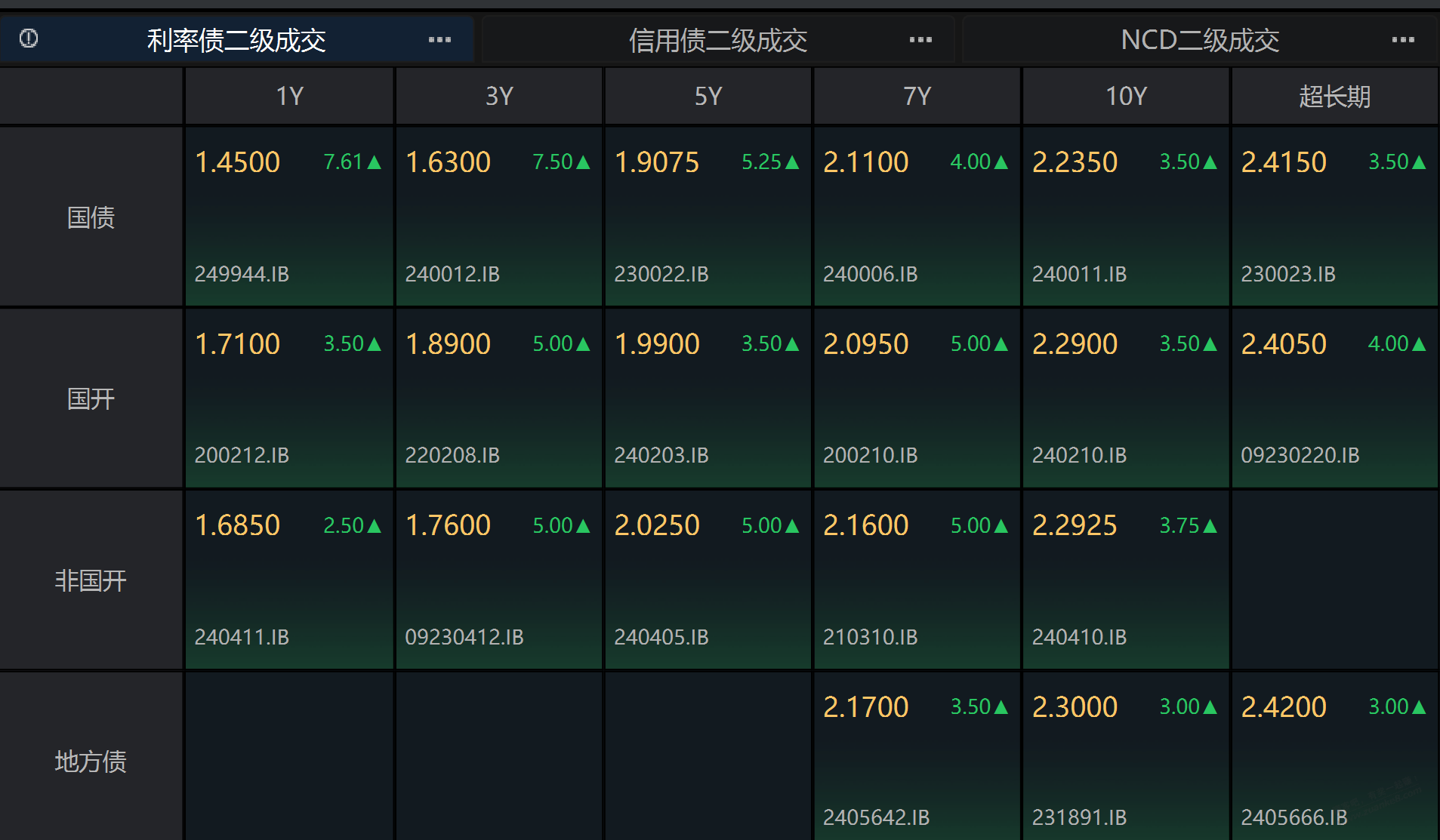Select the 非国开 row label
The image size is (1440, 840).
coord(91,580)
